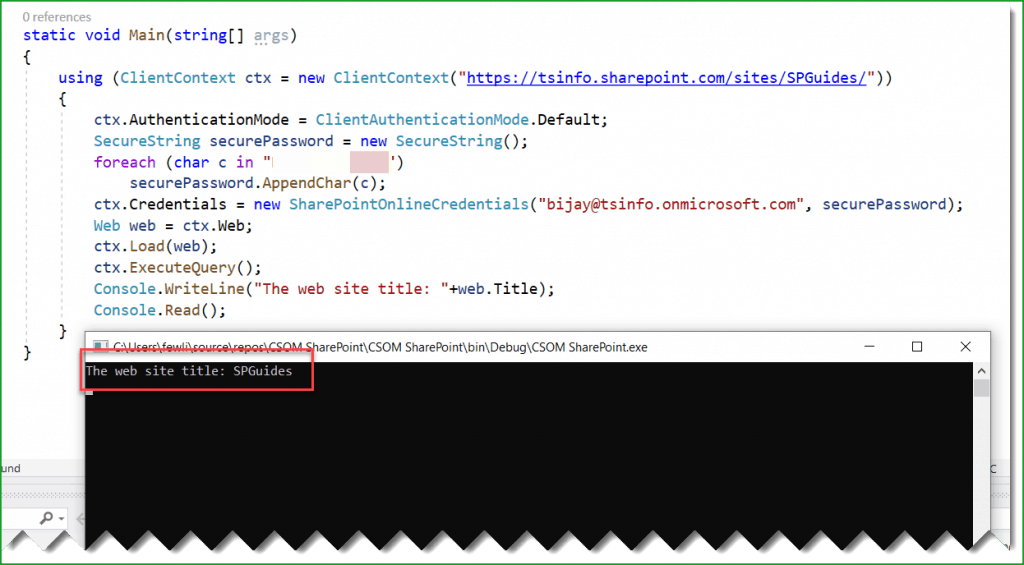Viewport: 1024px width, 565px height.
Task: Close the CSOM SharePoint.exe console window
Action: tap(965, 347)
